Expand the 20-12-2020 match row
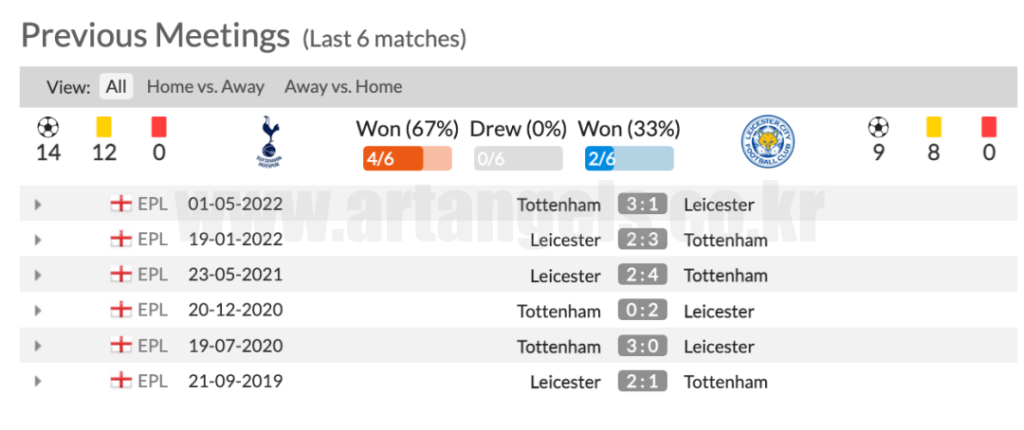The image size is (1024, 430). tap(38, 311)
